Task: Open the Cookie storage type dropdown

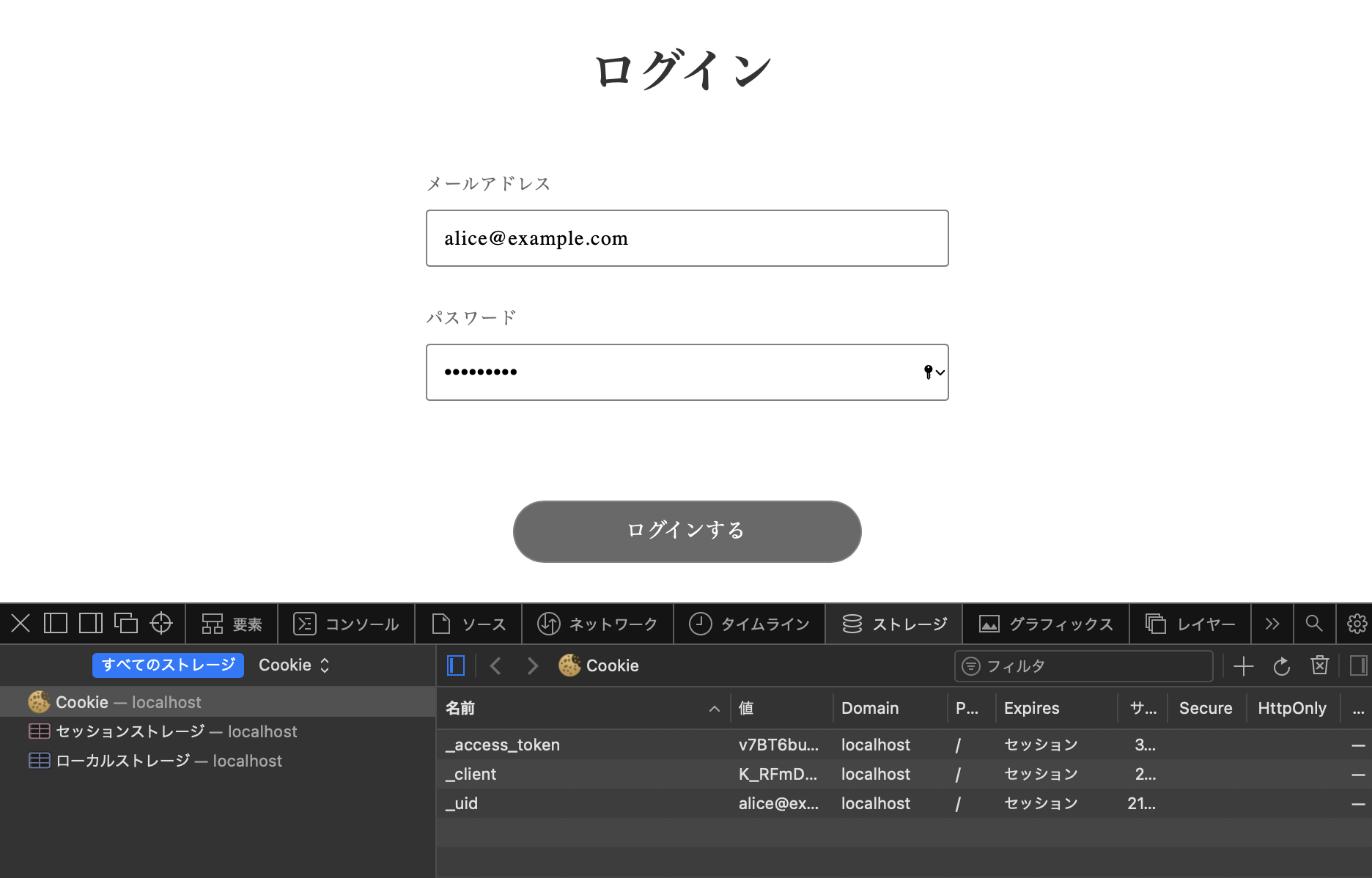Action: tap(293, 665)
